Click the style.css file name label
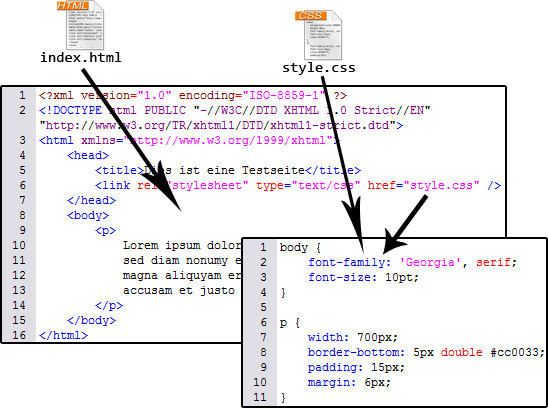The image size is (548, 408). 319,67
